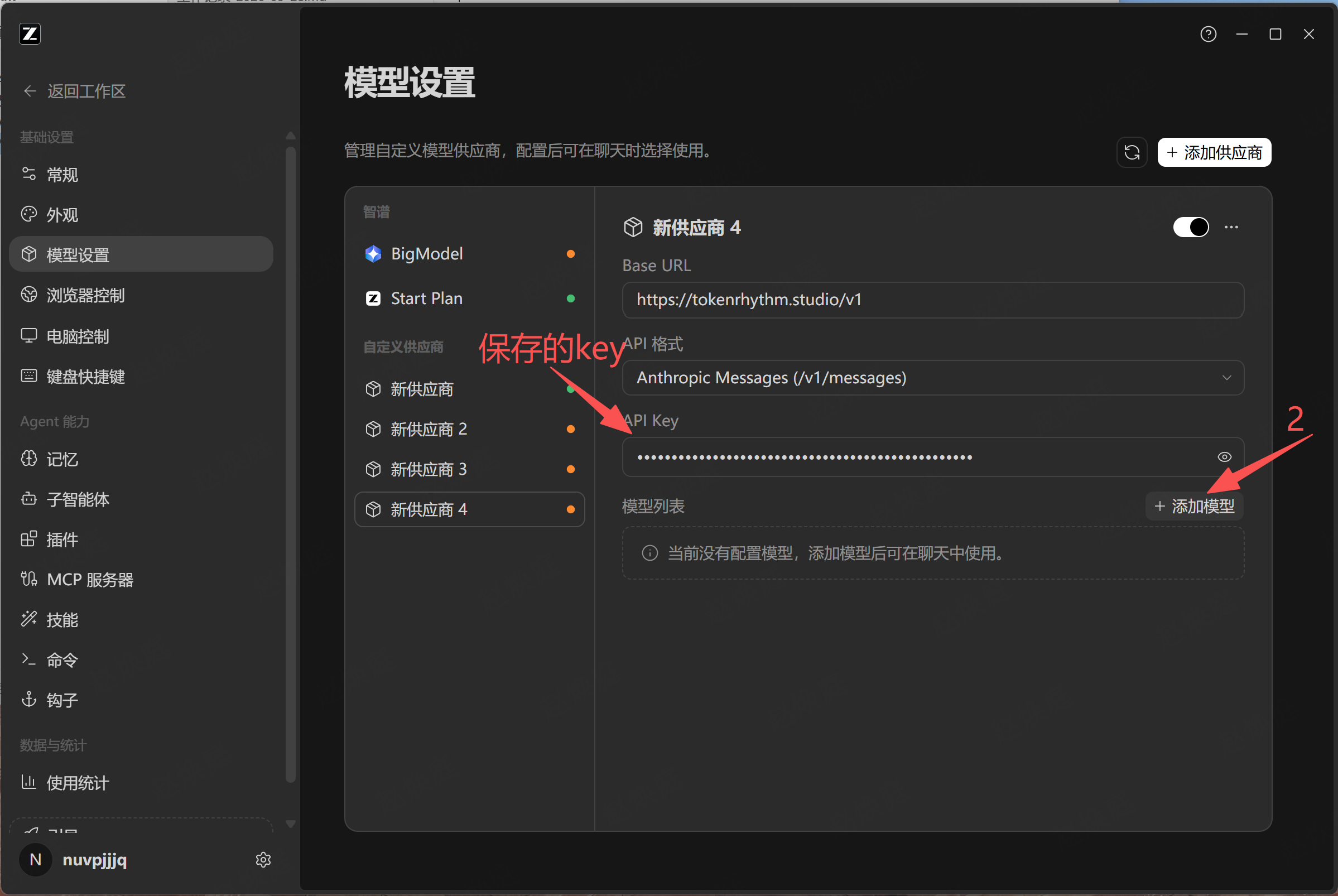Click the sidebar scrollbar up arrow
The height and width of the screenshot is (896, 1338).
point(290,136)
